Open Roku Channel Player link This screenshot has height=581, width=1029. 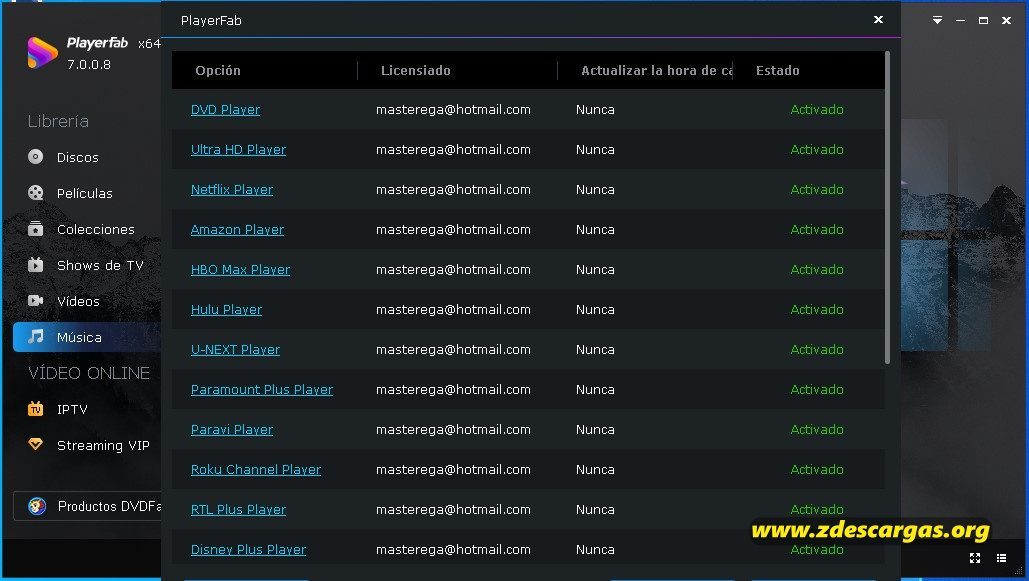coord(256,470)
